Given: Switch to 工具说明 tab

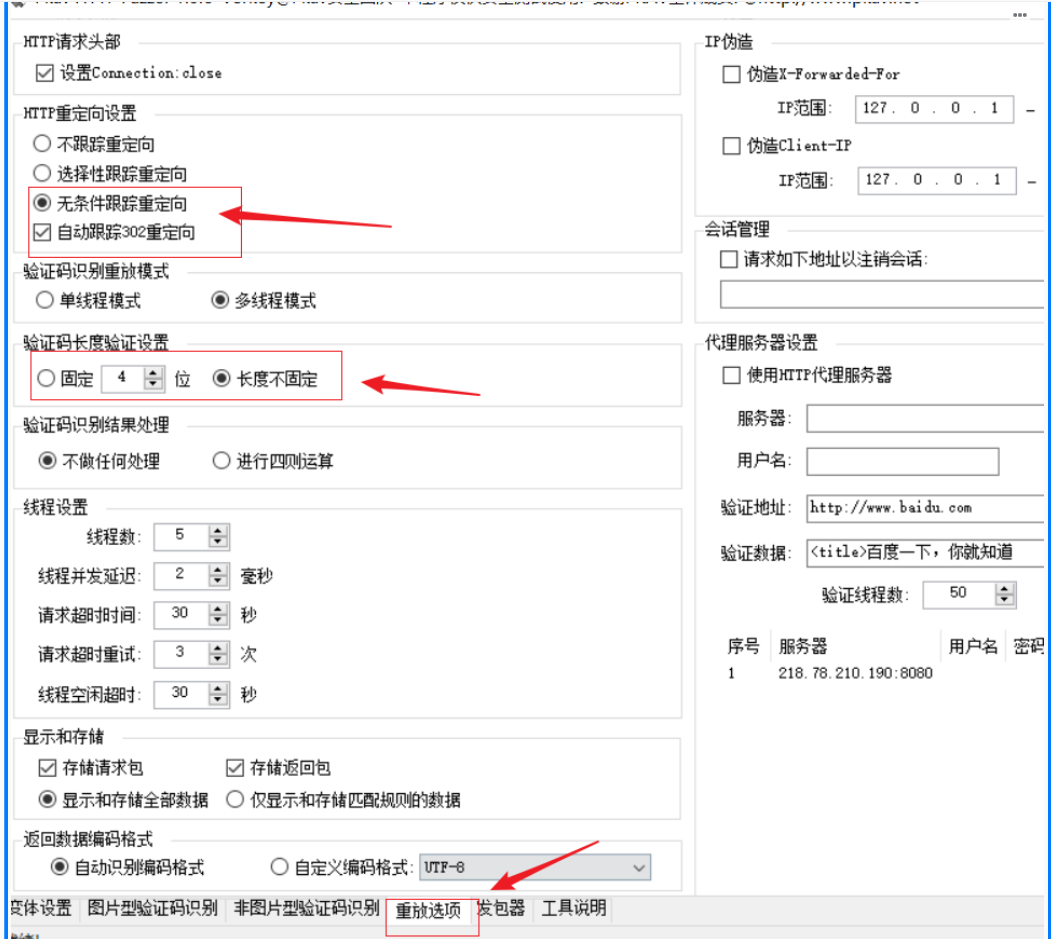Looking at the screenshot, I should click(574, 908).
